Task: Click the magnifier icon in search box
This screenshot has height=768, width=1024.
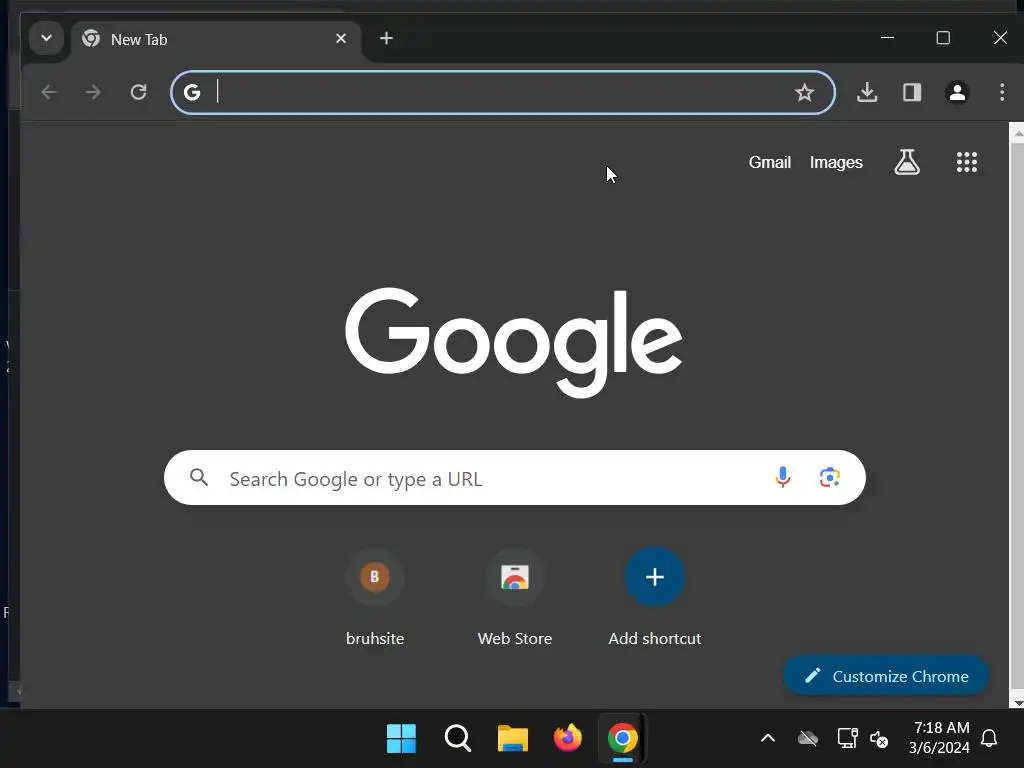Action: 199,477
